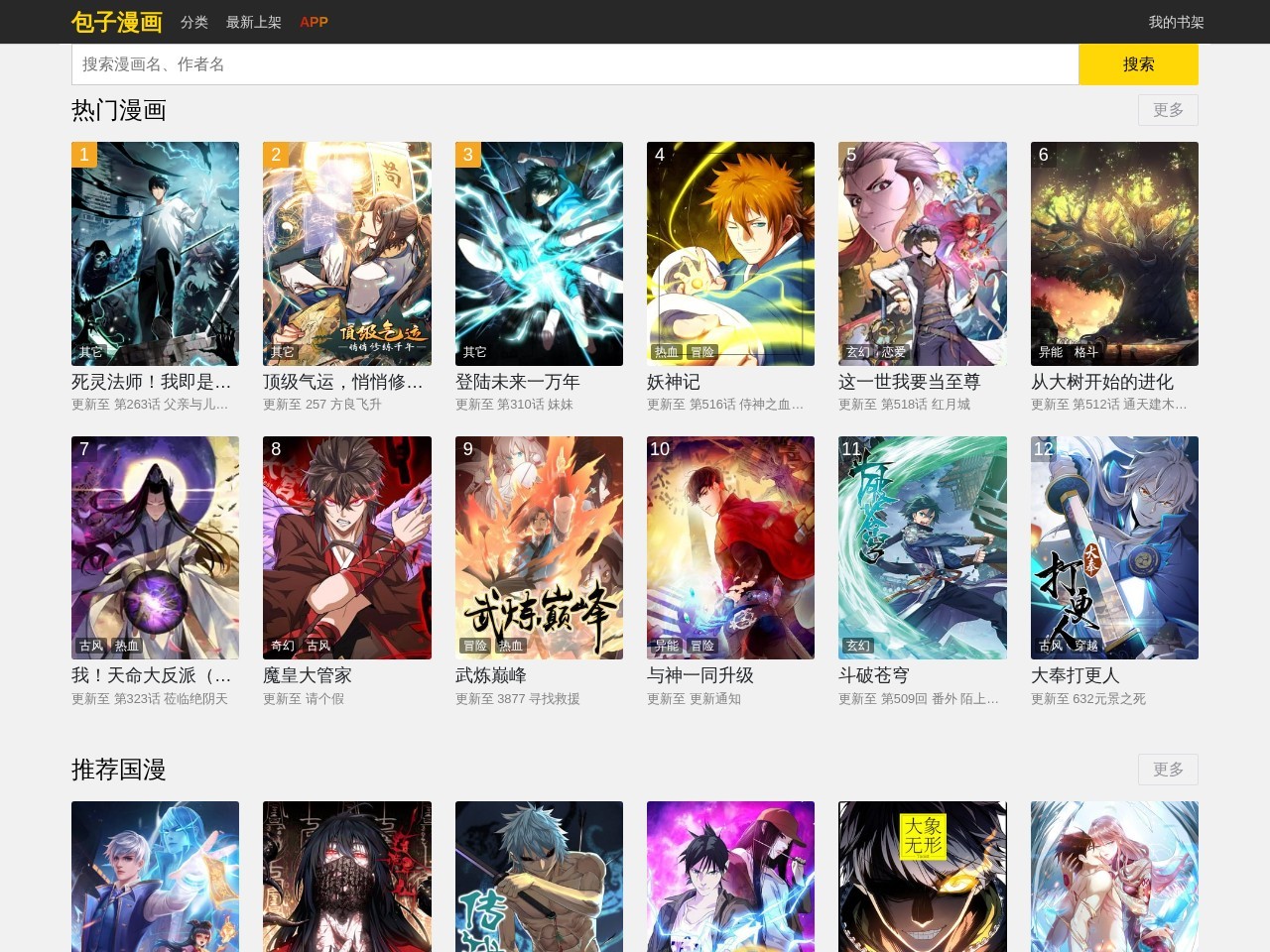Open 大奉打更人 manga cover

pos(1114,547)
